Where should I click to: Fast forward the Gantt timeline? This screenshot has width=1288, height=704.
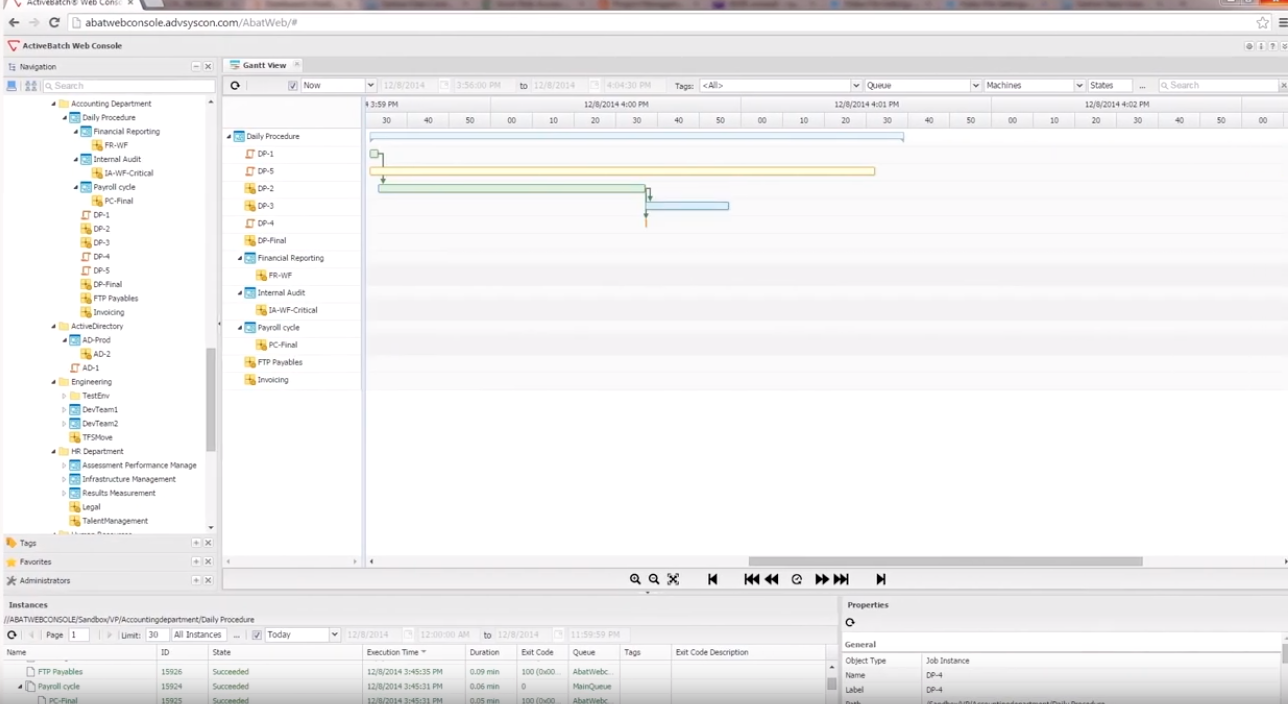[822, 579]
